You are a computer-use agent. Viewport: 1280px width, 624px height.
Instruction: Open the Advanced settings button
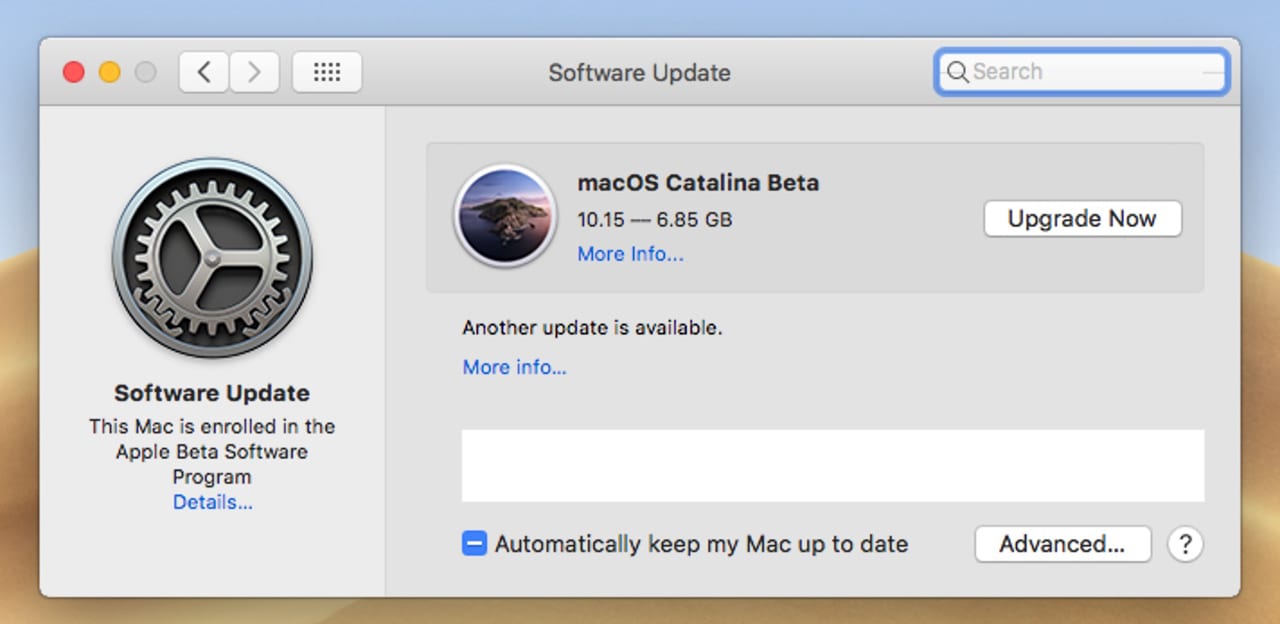coord(1063,544)
